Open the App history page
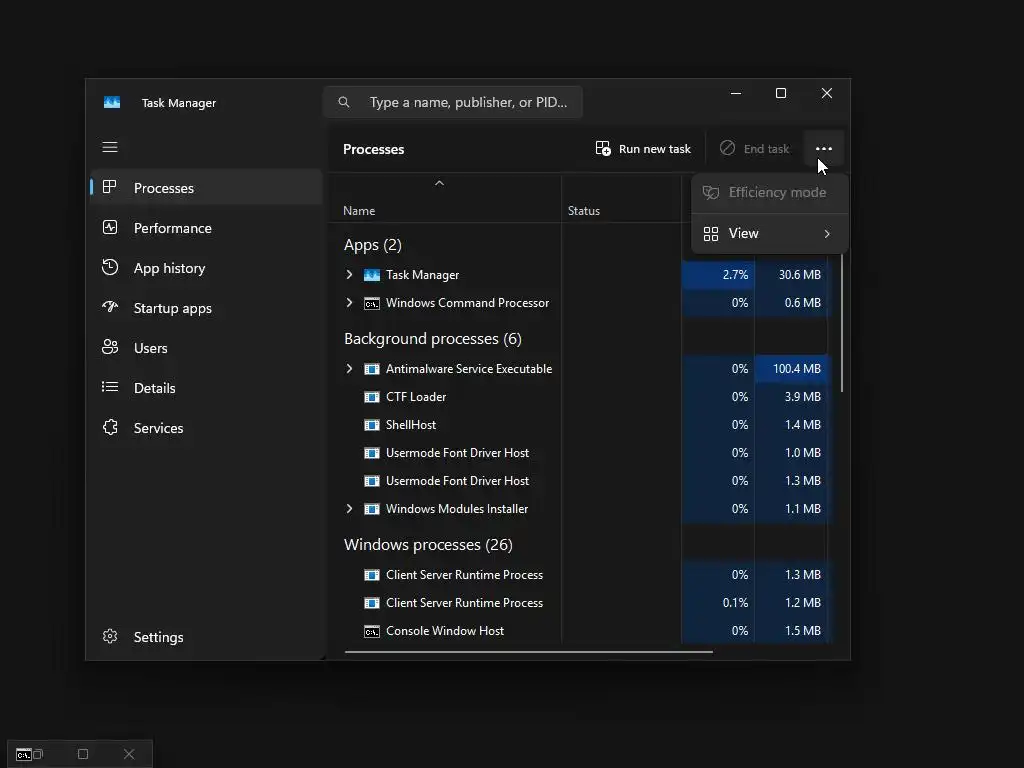The width and height of the screenshot is (1024, 768). point(206,268)
